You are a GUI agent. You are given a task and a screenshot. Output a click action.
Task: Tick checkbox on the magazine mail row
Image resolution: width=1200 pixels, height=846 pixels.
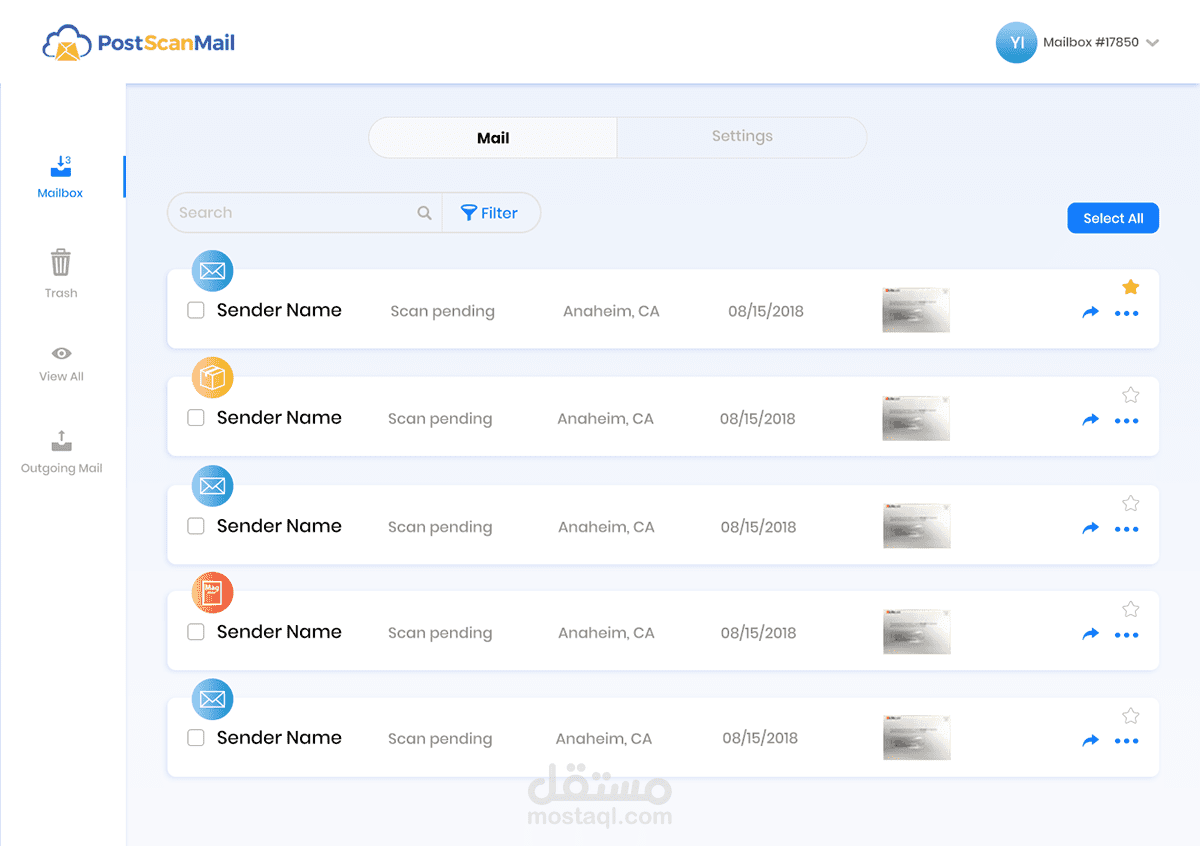click(196, 632)
